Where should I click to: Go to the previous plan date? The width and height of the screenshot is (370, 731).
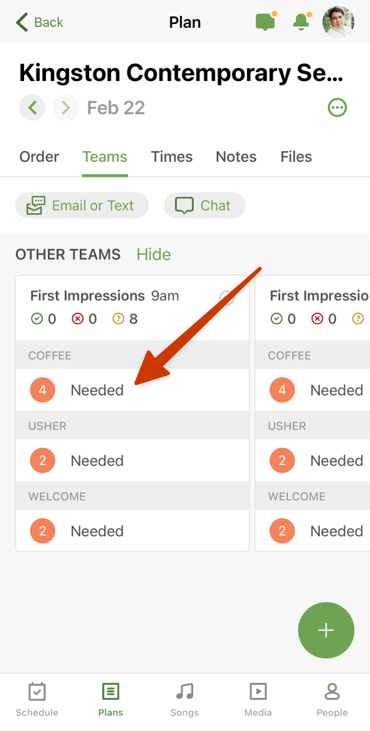pyautogui.click(x=32, y=108)
